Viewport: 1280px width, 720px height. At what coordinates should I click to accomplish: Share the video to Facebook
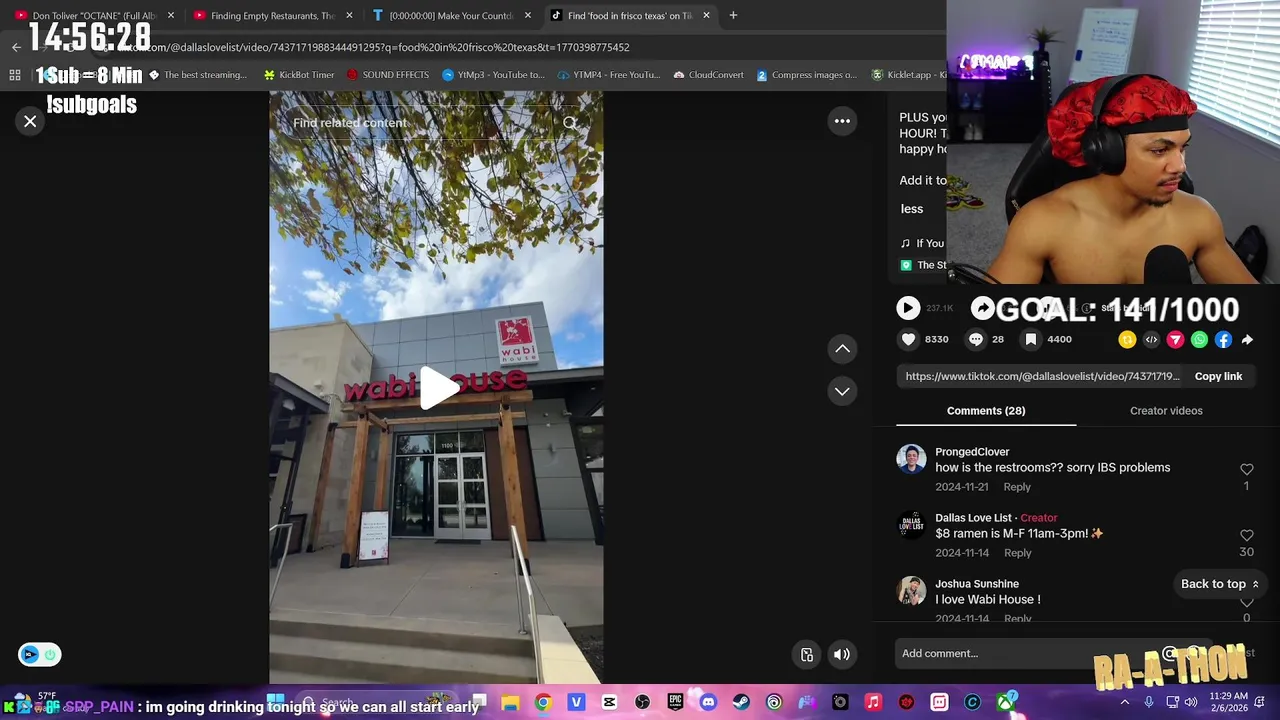tap(1223, 340)
